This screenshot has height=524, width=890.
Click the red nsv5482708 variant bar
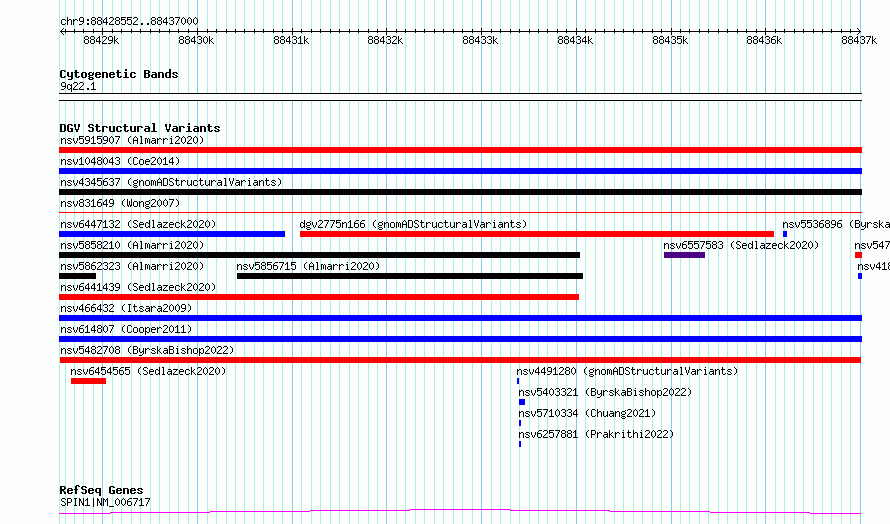(x=460, y=360)
